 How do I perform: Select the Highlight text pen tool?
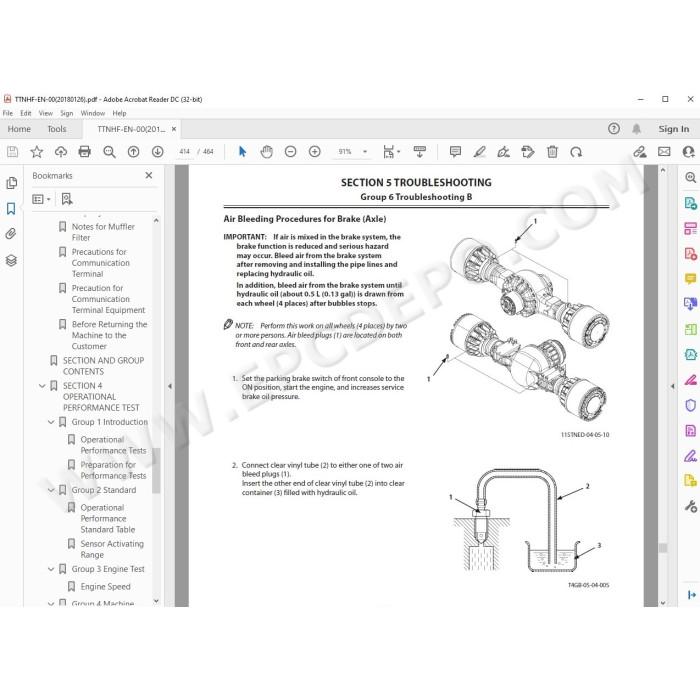tap(479, 152)
